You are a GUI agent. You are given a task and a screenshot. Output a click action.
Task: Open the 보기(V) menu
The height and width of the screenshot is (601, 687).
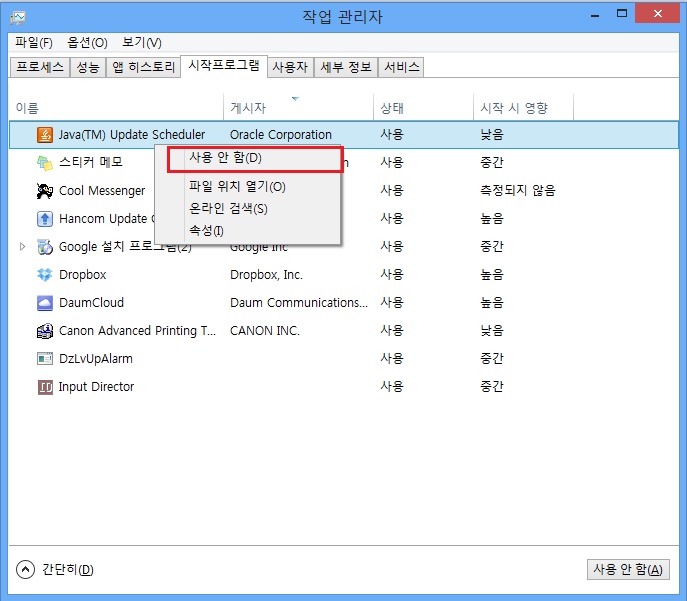142,42
